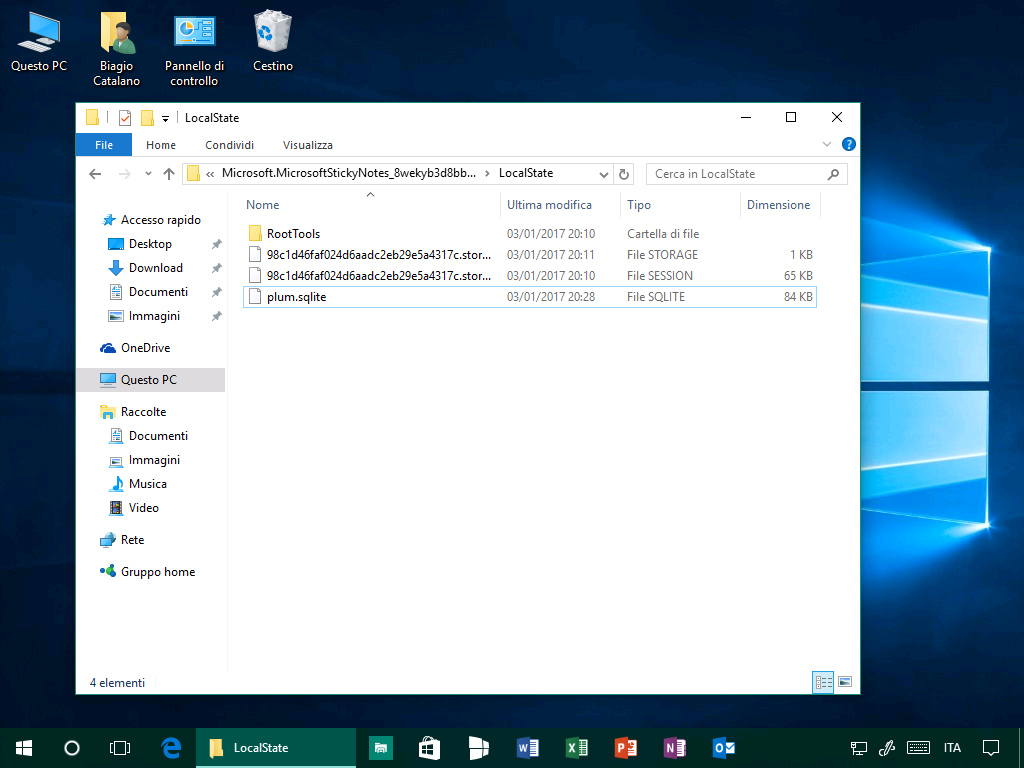Launch Excel from the taskbar
Screen dimensions: 1024x768
tap(577, 747)
